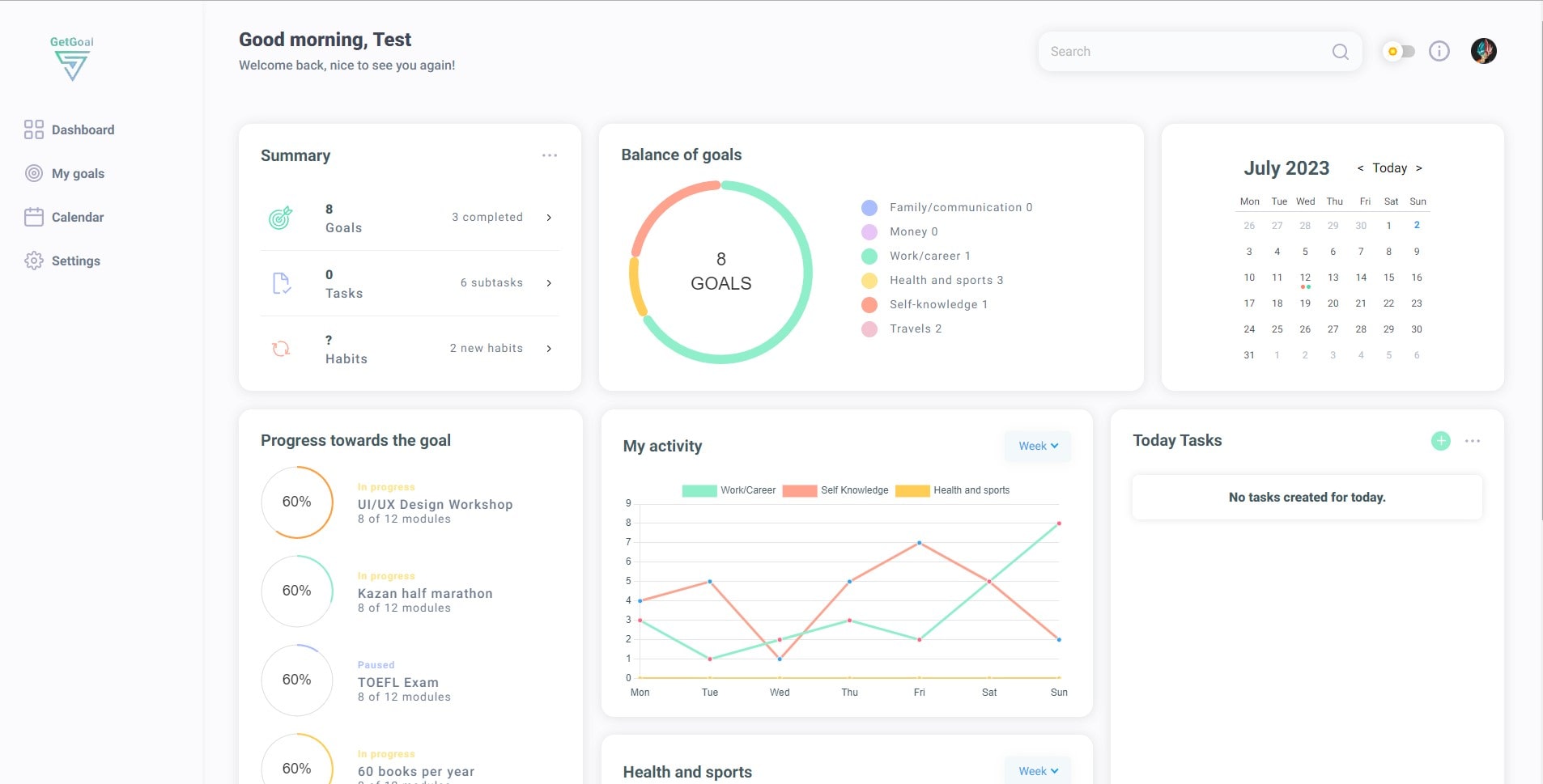Open the Settings menu item
The width and height of the screenshot is (1543, 784).
63,261
